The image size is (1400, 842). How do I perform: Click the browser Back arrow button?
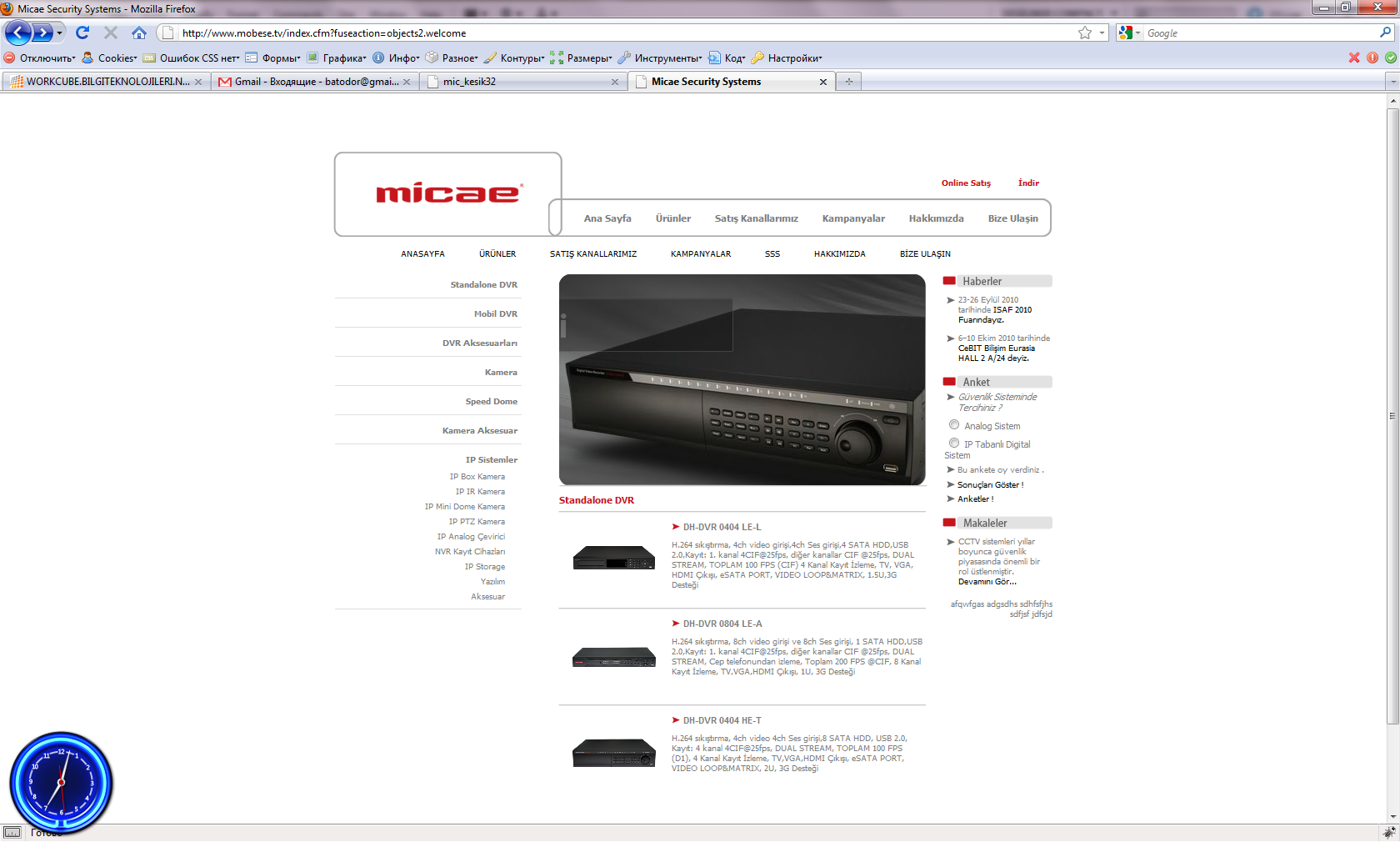tap(17, 33)
